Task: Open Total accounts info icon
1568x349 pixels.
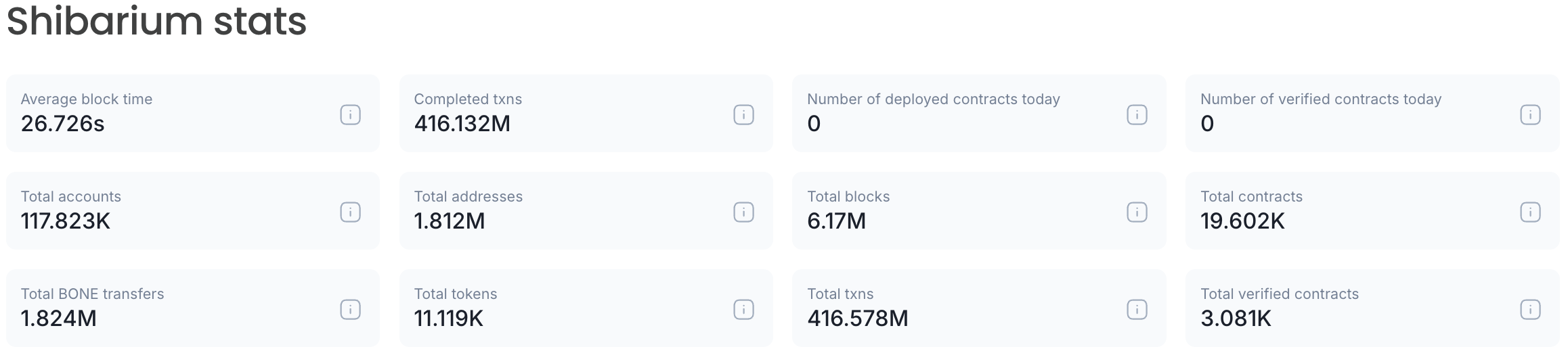Action: (350, 212)
